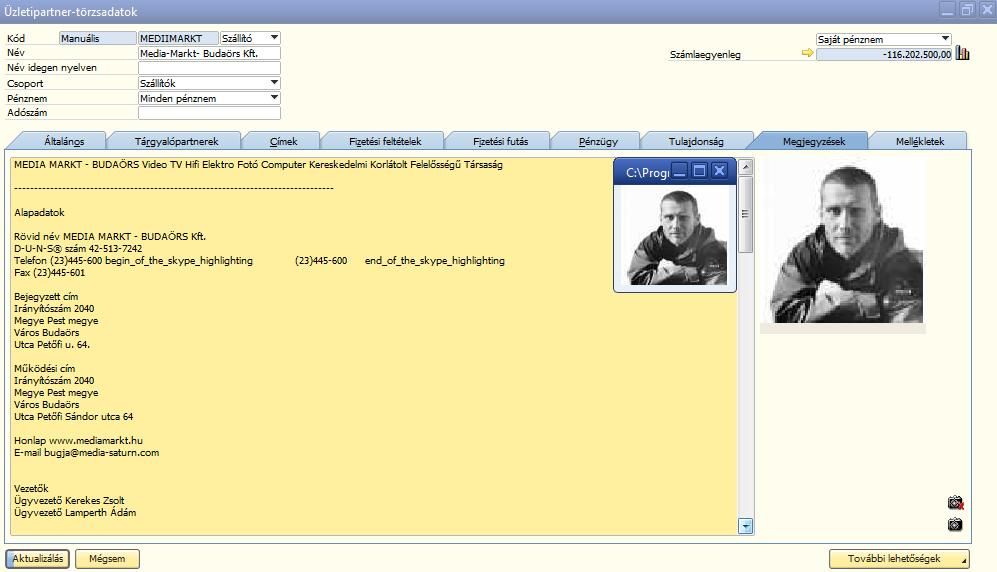Click the account balance chart icon
Screen dimensions: 997x572
click(x=963, y=54)
